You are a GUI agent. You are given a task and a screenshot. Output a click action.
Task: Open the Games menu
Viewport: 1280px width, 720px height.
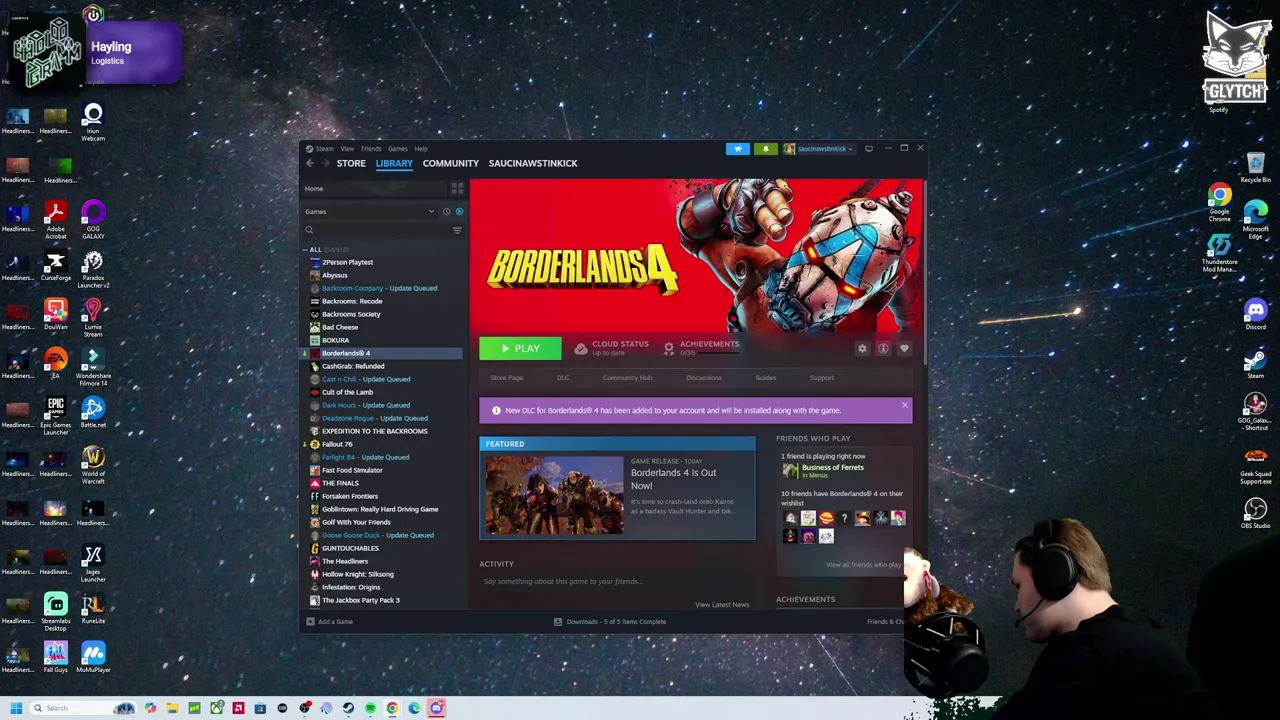398,149
